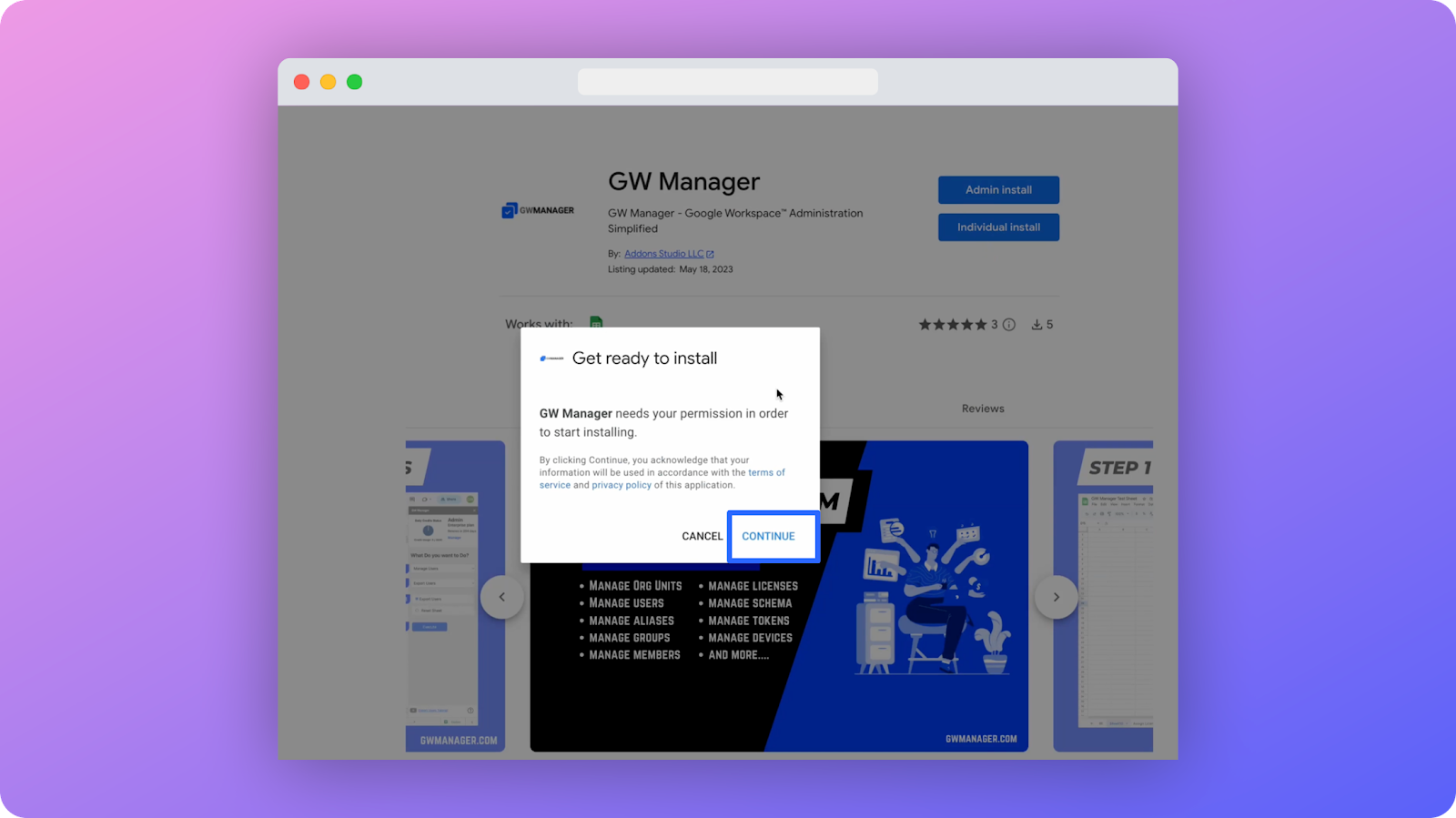Click the yellow minimize window button

329,82
